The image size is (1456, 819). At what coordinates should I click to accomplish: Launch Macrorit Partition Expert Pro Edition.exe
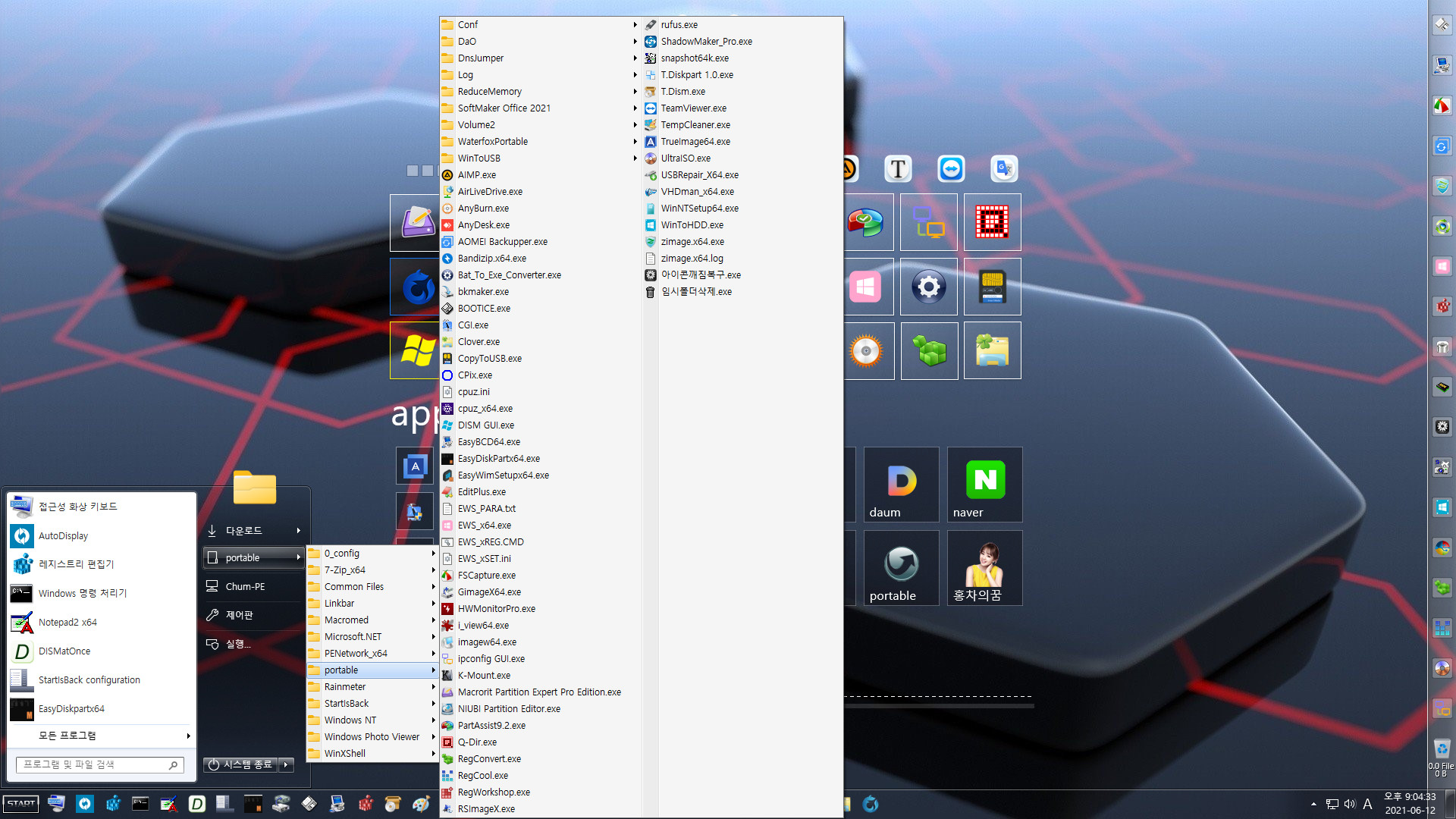pyautogui.click(x=540, y=692)
